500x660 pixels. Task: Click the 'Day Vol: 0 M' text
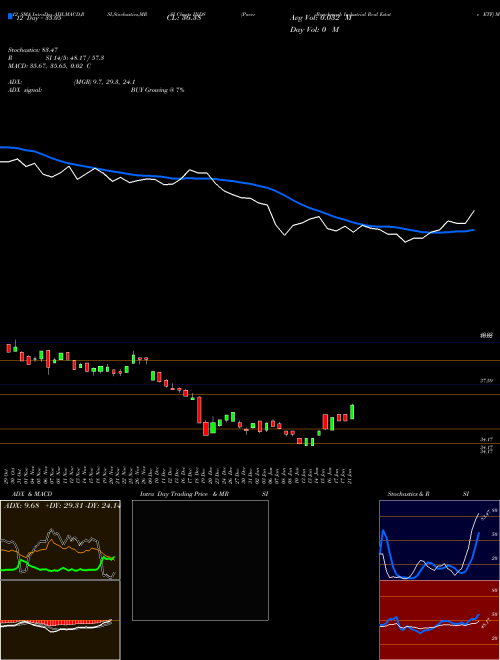(x=314, y=30)
